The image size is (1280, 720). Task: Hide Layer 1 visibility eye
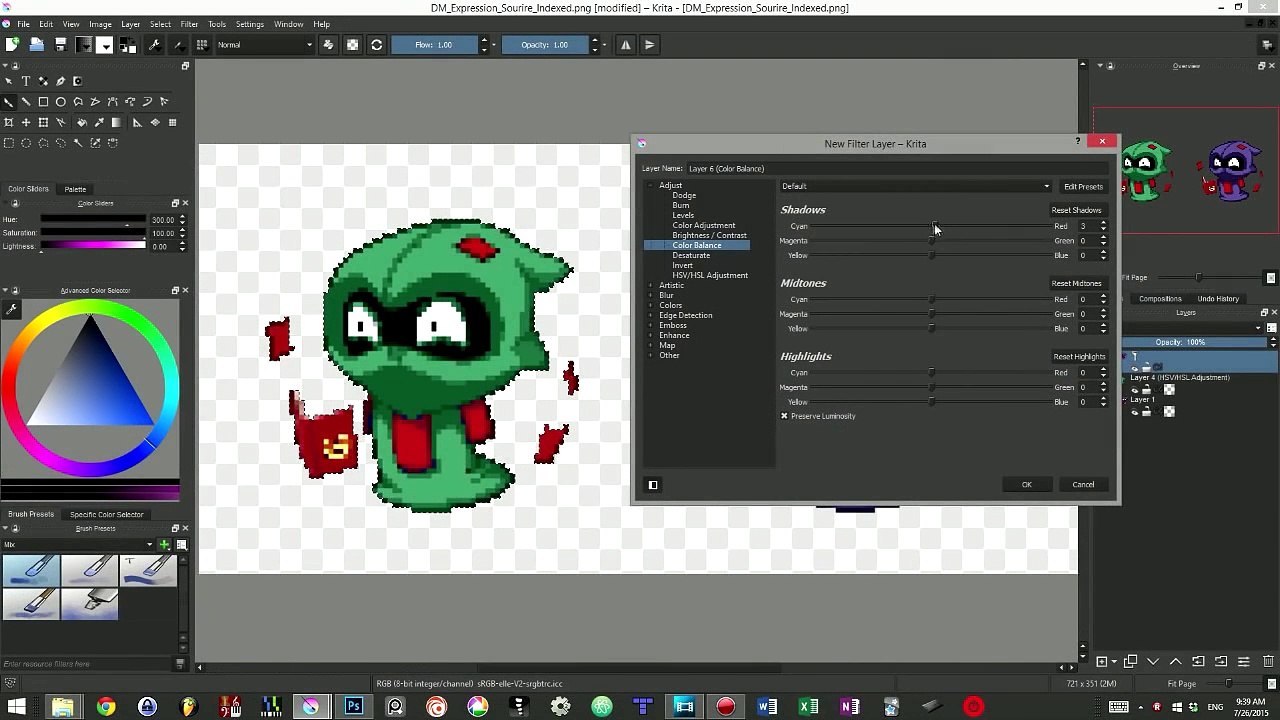pos(1135,411)
